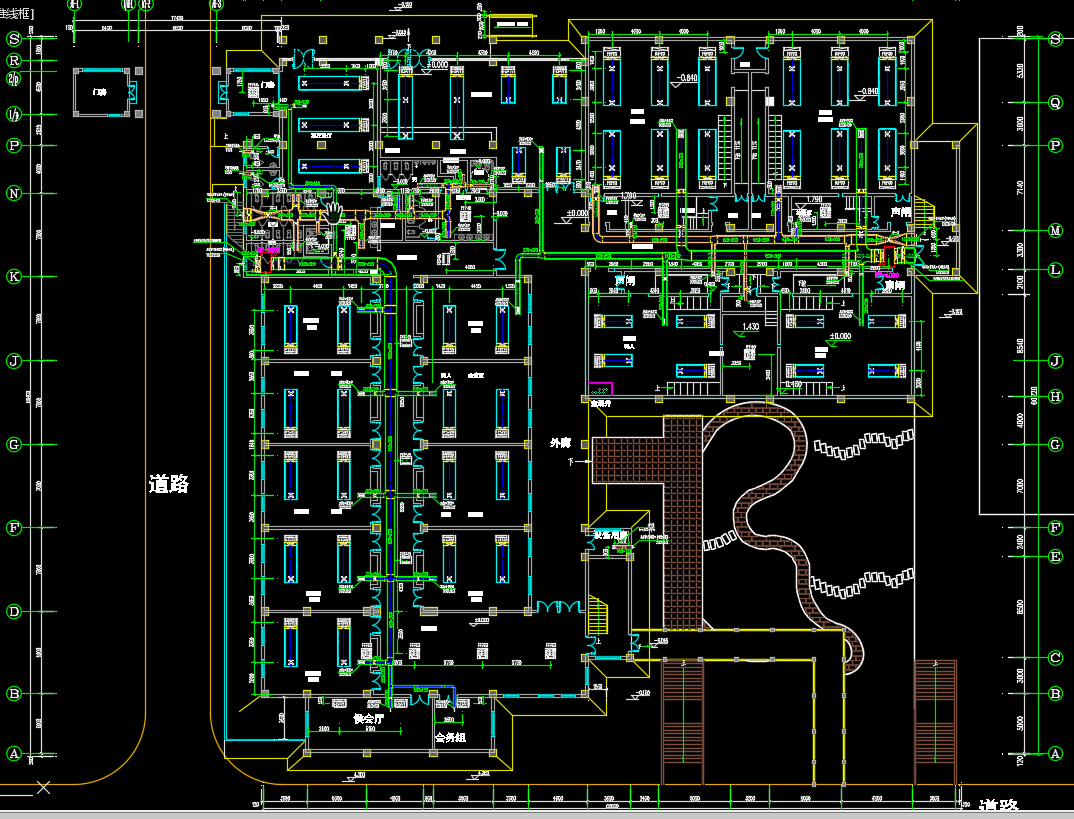The height and width of the screenshot is (819, 1074).
Task: Click the 设备用房 room label
Action: (609, 536)
